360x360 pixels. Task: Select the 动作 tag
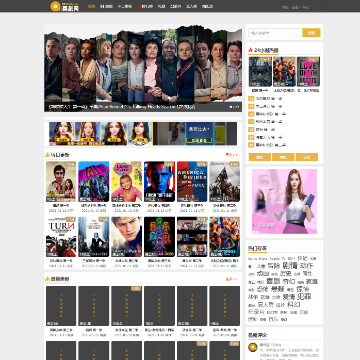pyautogui.click(x=306, y=266)
